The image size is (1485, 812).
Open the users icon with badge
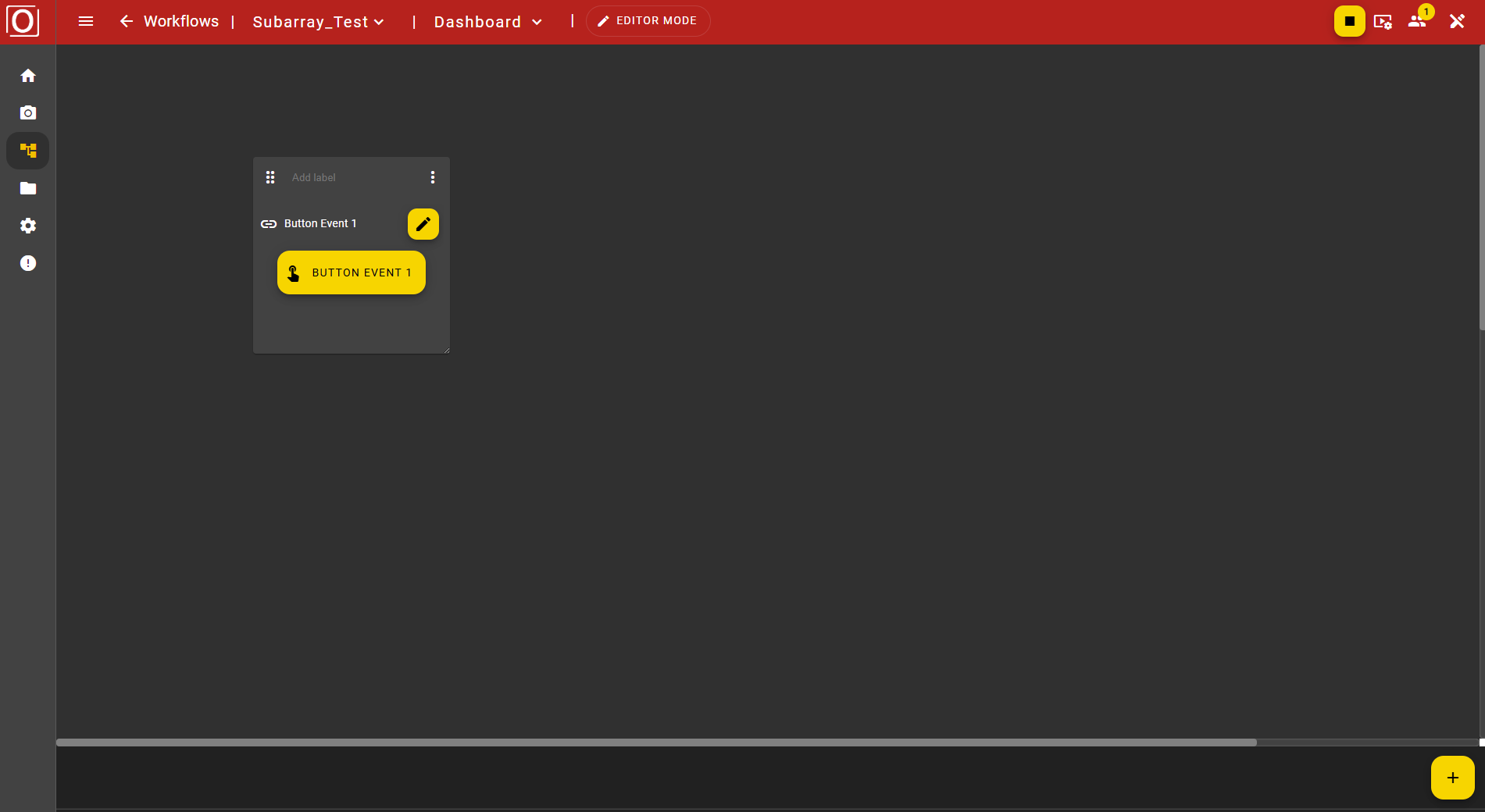[x=1417, y=21]
